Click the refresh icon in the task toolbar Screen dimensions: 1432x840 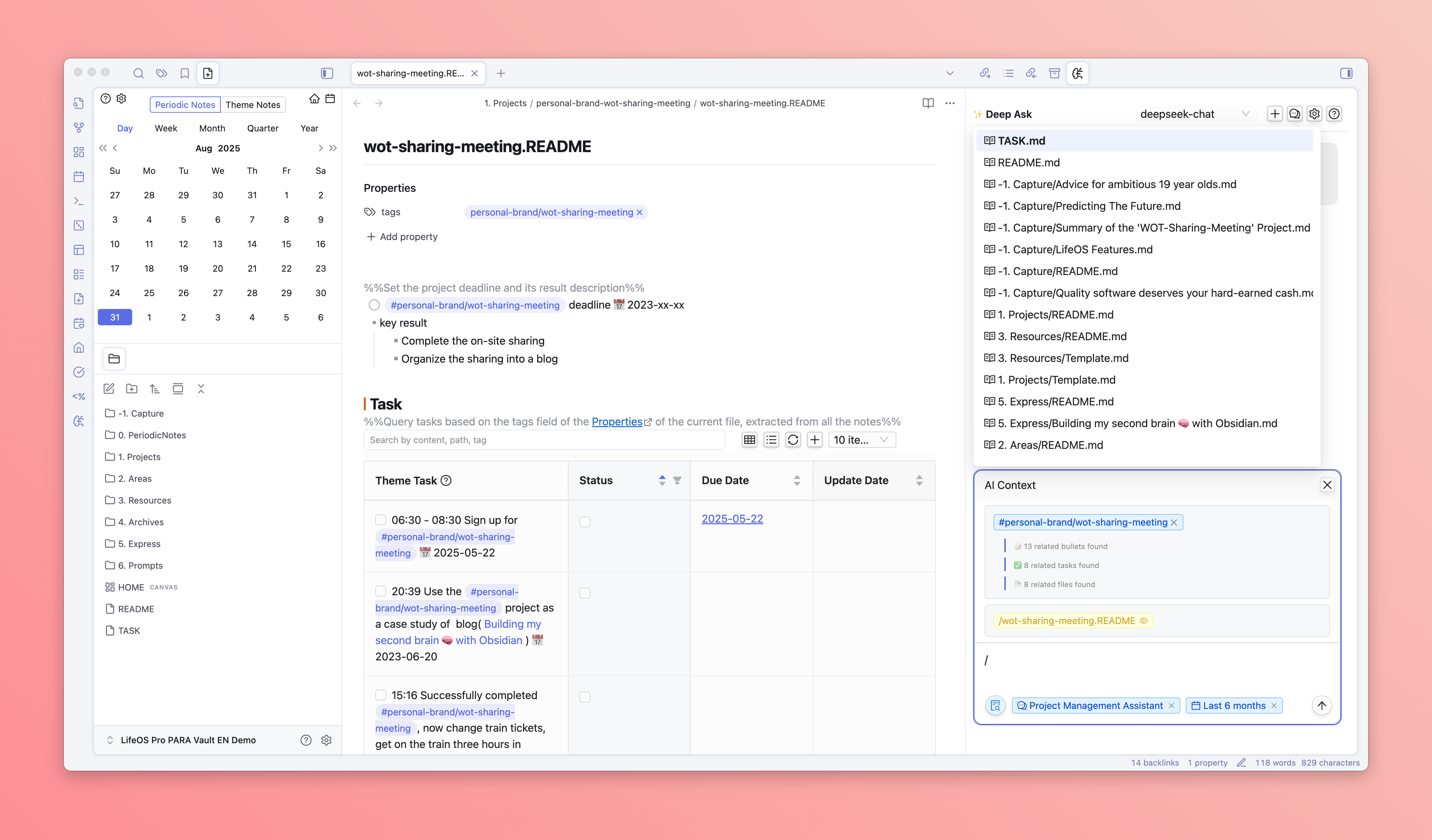pos(793,440)
